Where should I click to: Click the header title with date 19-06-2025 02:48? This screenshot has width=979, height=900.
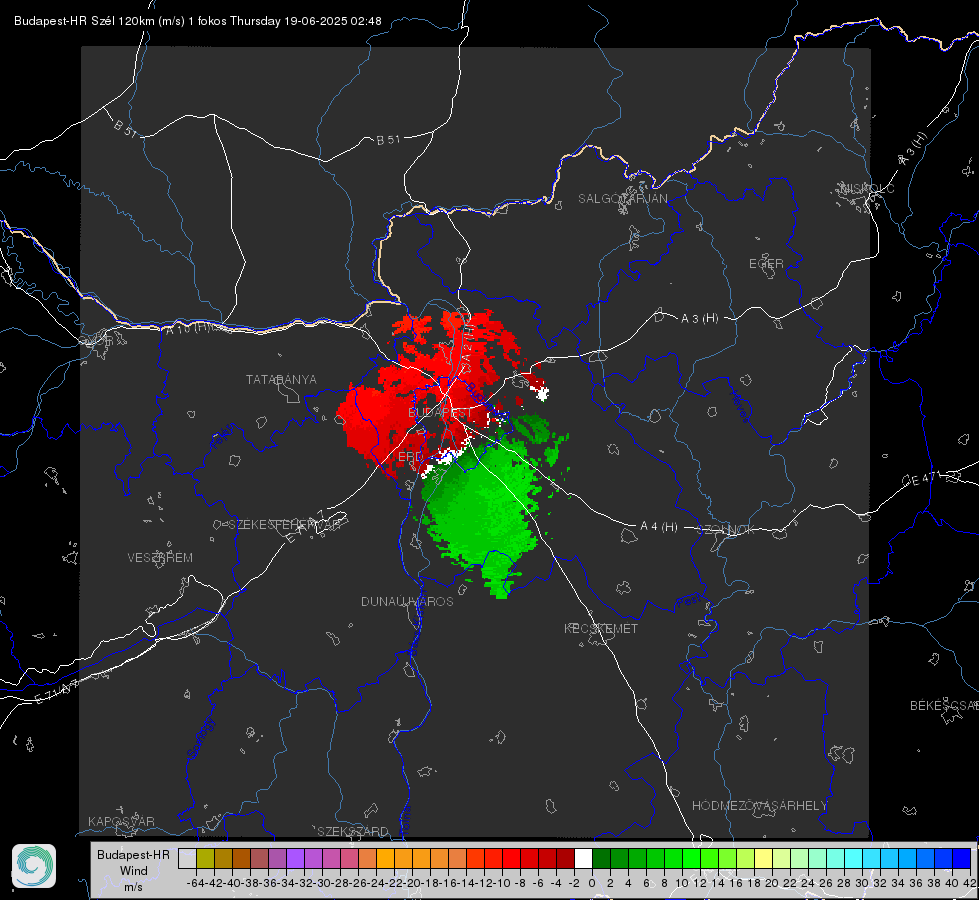(198, 21)
